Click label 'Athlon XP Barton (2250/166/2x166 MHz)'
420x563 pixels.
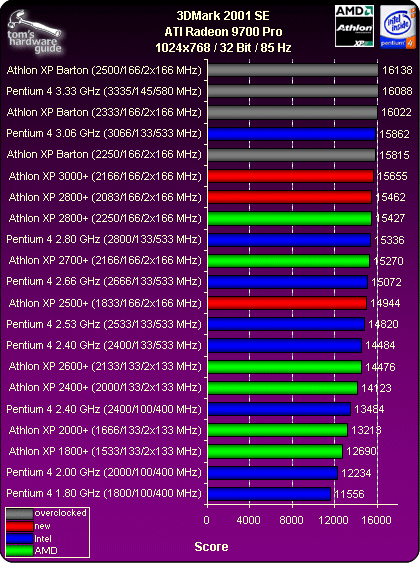pyautogui.click(x=104, y=154)
